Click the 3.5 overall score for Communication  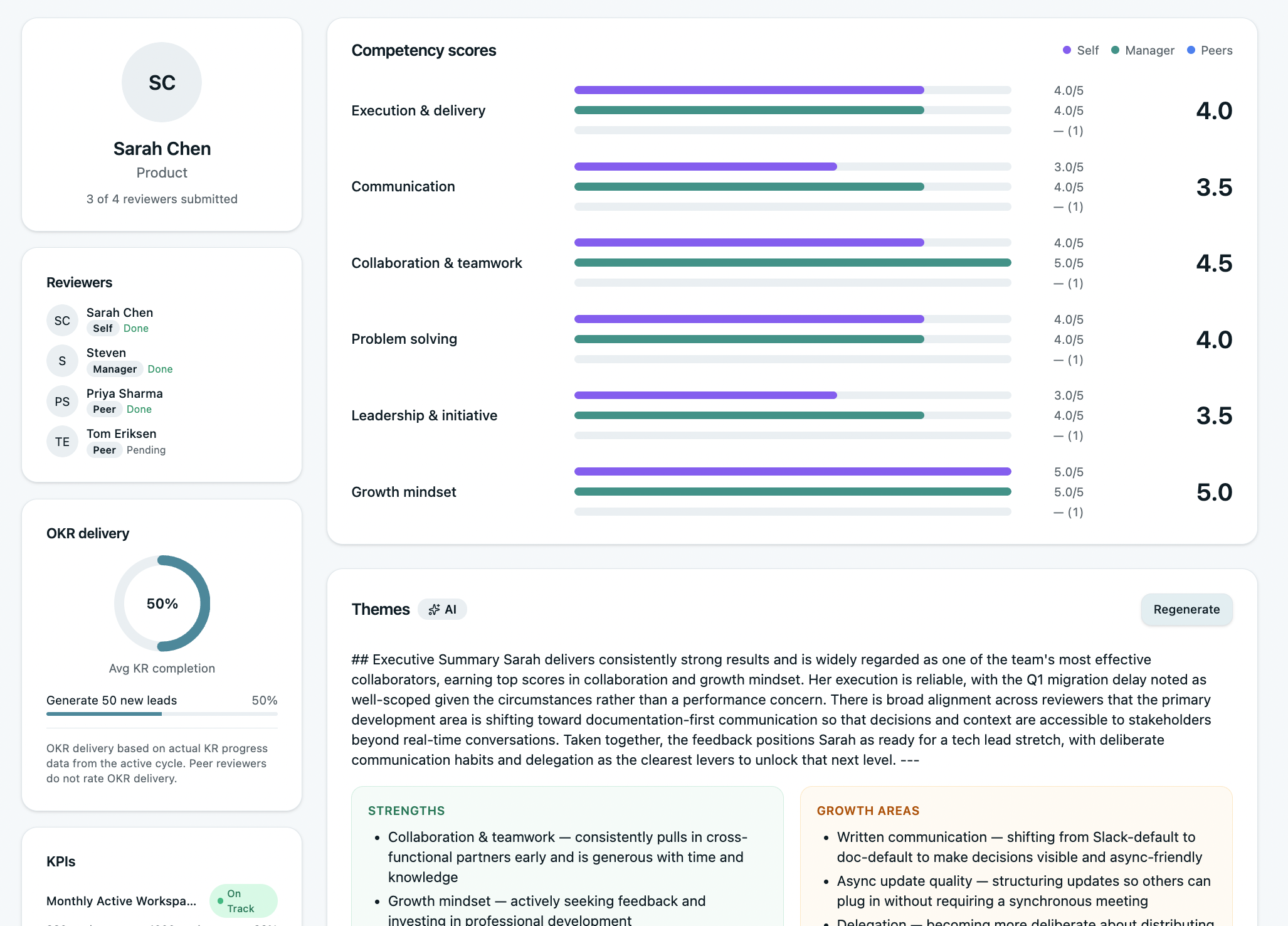pyautogui.click(x=1214, y=187)
